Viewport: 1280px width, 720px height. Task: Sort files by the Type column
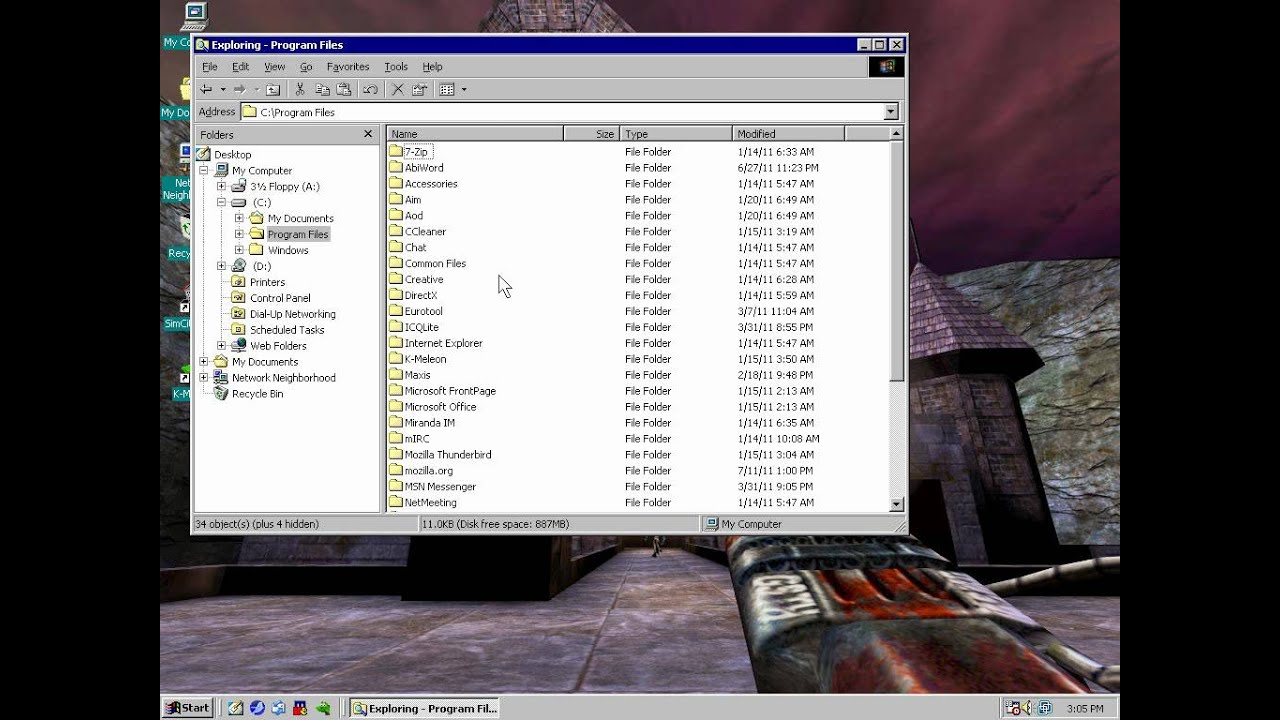pos(675,133)
